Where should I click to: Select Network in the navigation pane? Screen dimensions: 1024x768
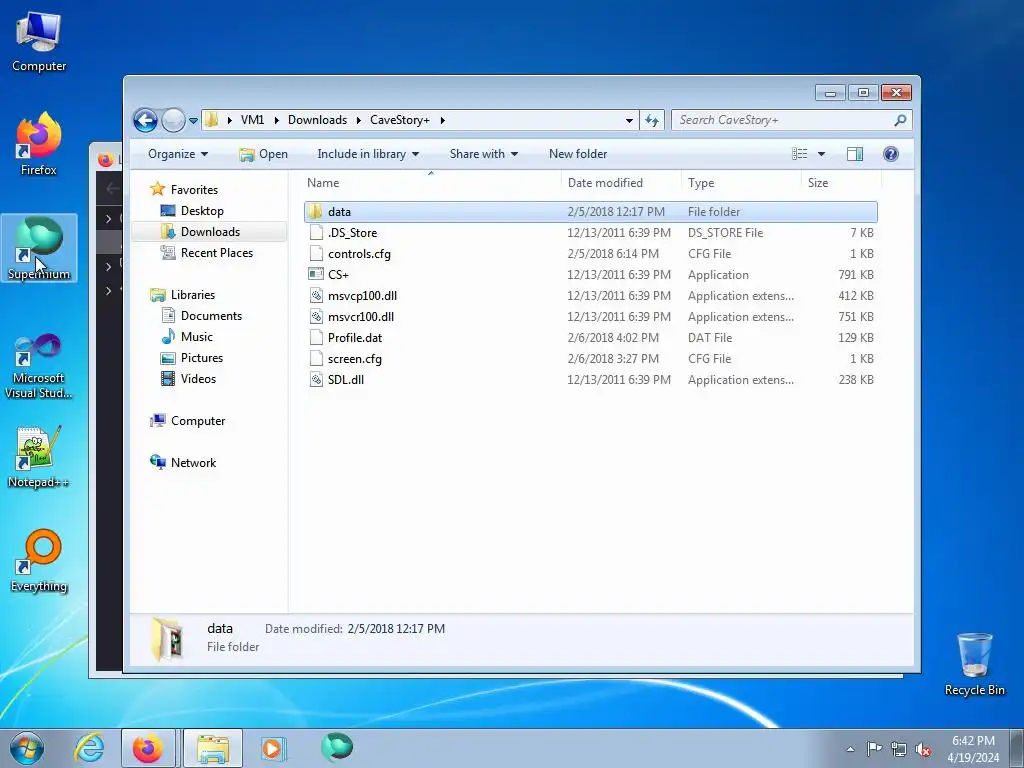click(x=193, y=463)
